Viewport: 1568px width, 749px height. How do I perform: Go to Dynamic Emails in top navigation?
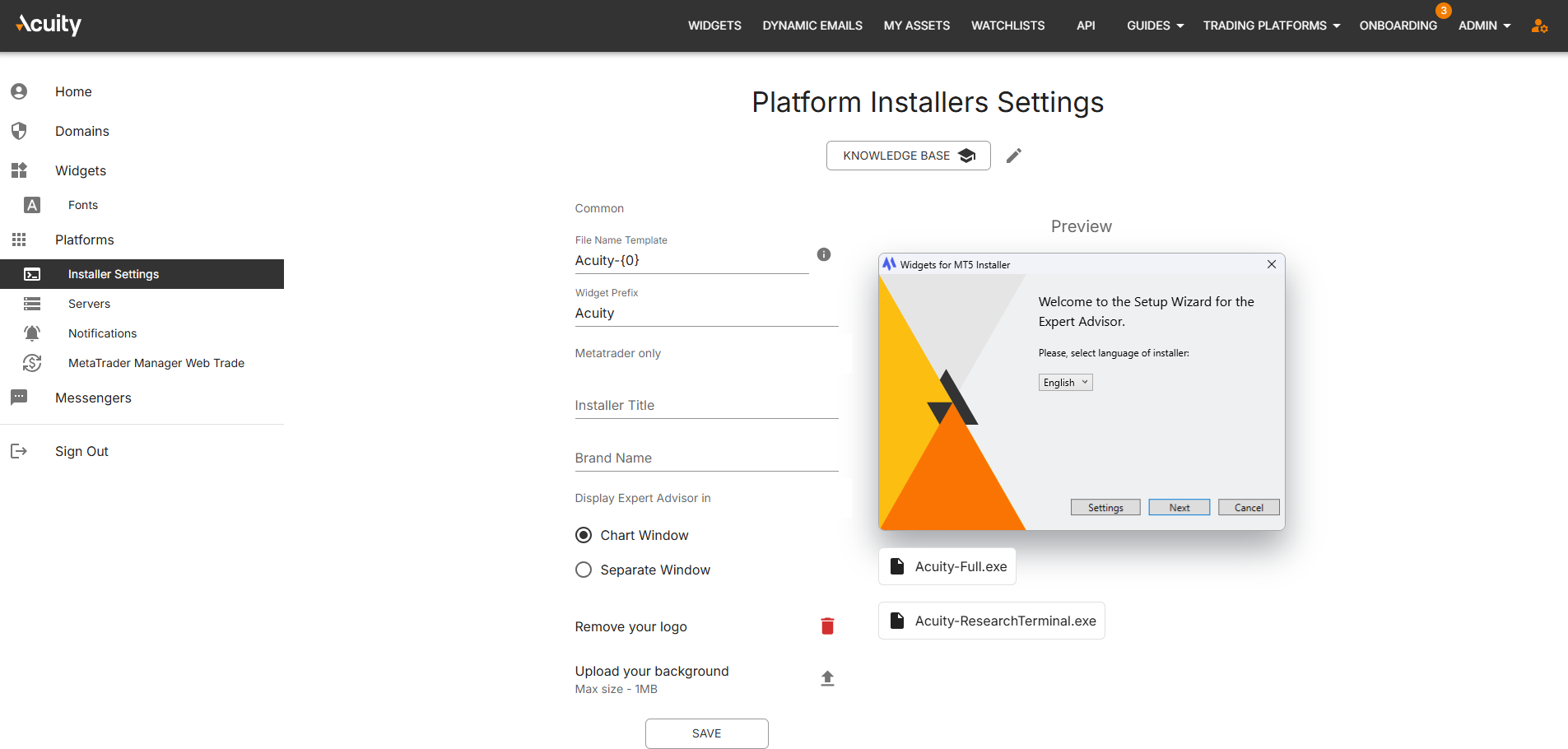(x=812, y=26)
